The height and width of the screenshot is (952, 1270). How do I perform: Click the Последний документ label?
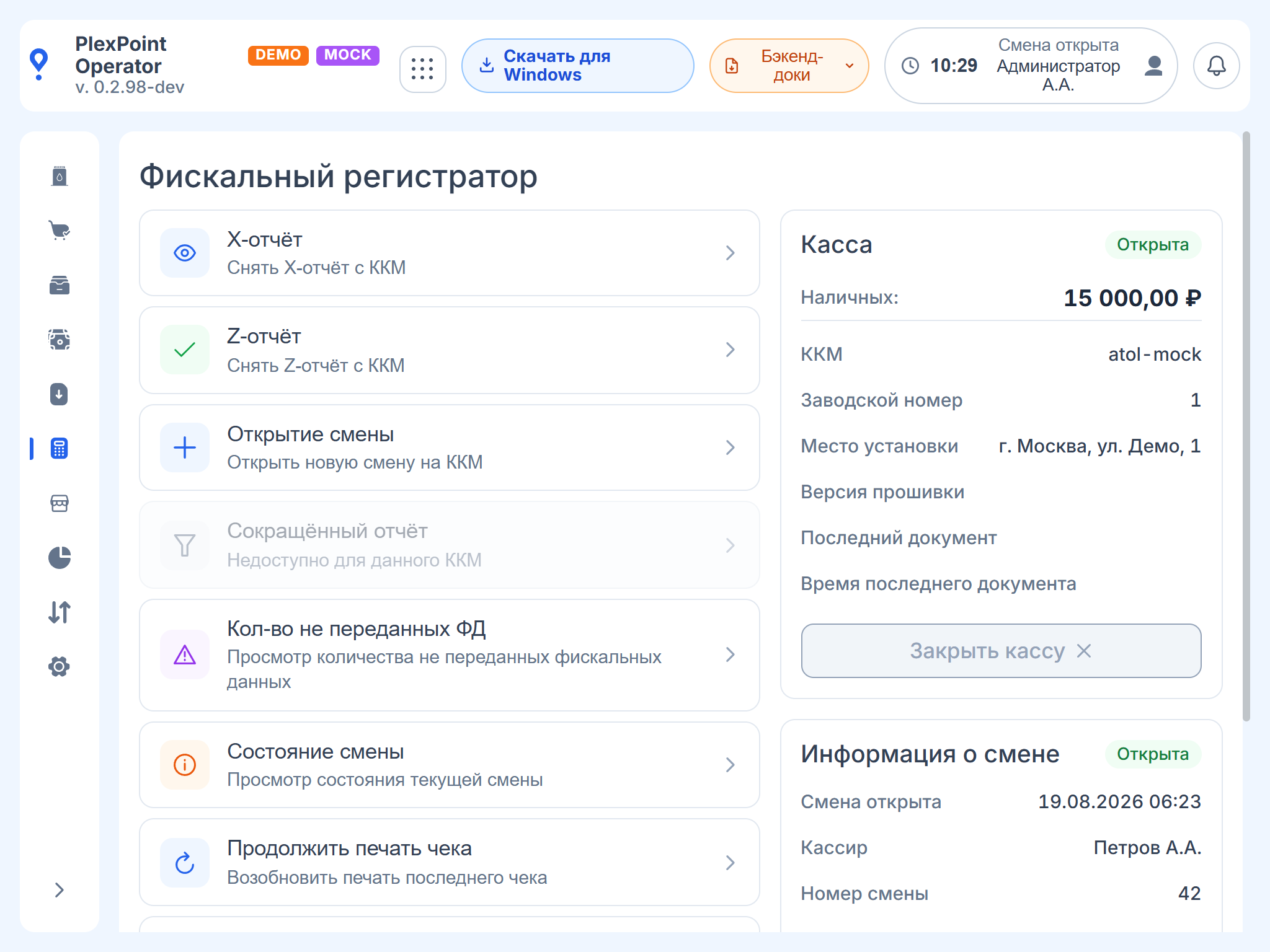tap(899, 538)
